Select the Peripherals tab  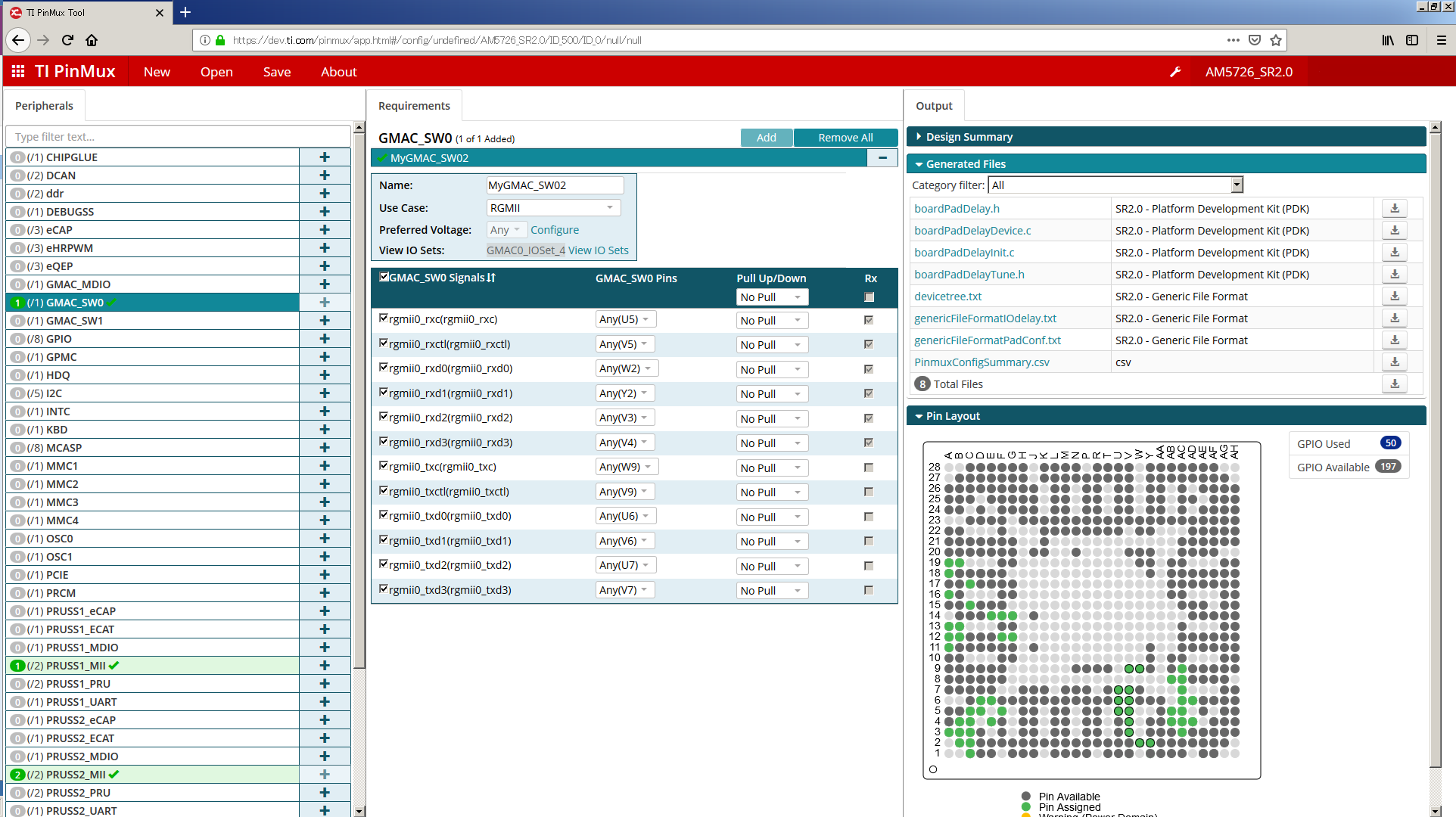point(45,106)
